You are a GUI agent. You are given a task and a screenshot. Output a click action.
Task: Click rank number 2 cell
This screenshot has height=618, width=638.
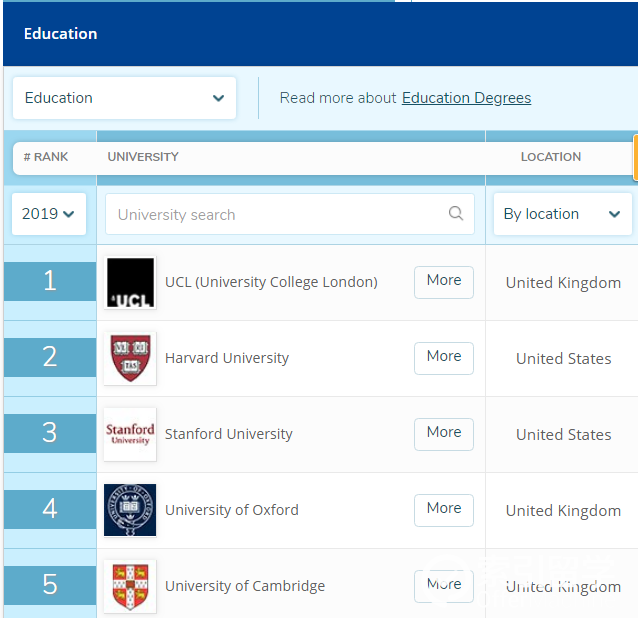tap(50, 357)
